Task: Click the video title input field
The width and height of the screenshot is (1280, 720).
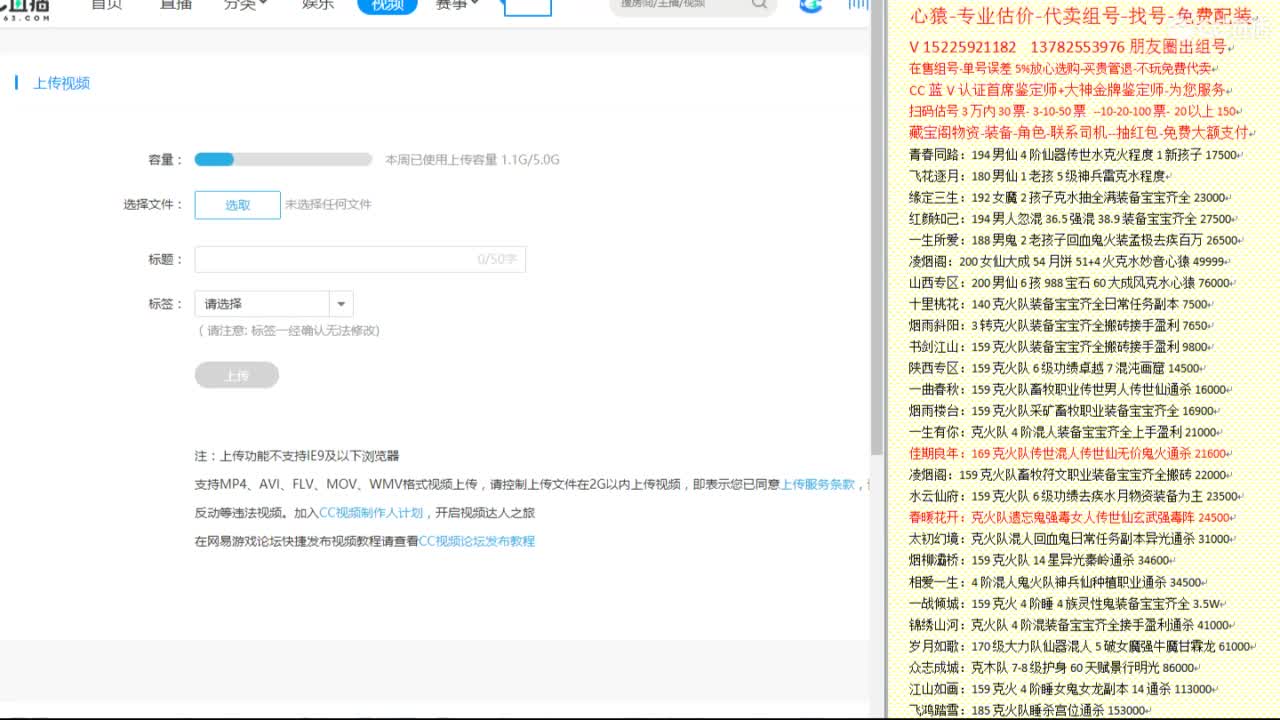Action: click(x=360, y=259)
